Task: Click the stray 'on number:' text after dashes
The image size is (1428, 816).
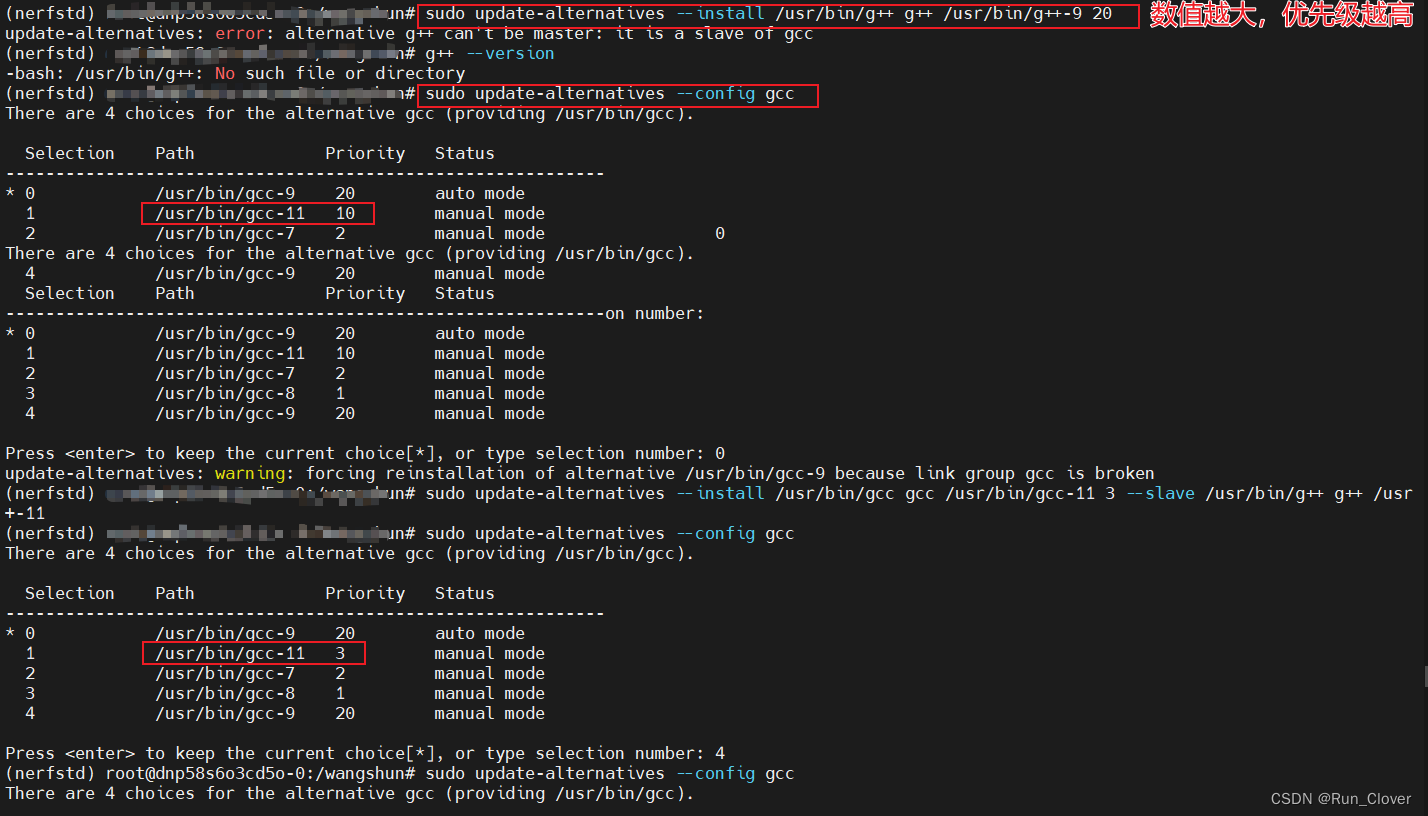Action: pyautogui.click(x=655, y=314)
